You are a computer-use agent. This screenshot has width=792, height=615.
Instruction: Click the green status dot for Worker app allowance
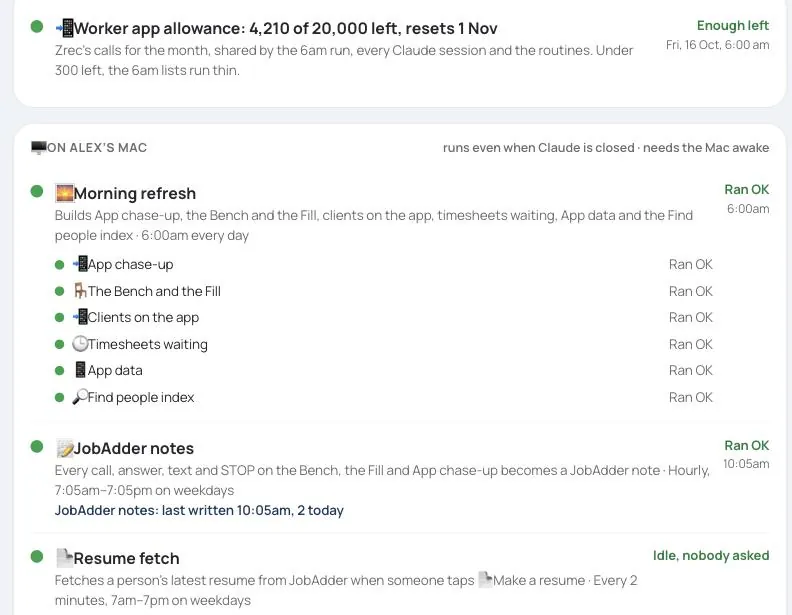(37, 26)
